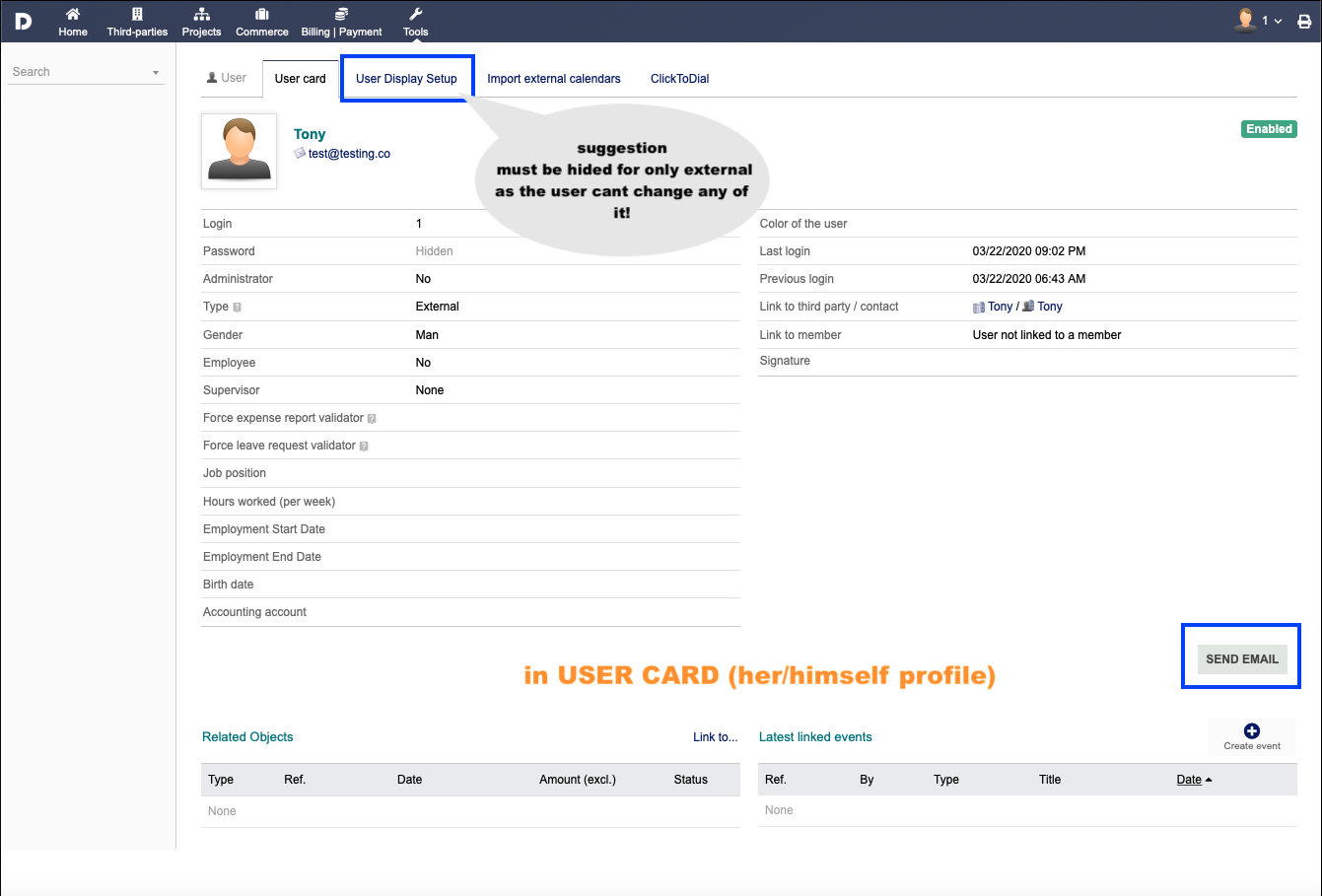
Task: Click the third-party building icon beside Tony
Action: [x=979, y=308]
